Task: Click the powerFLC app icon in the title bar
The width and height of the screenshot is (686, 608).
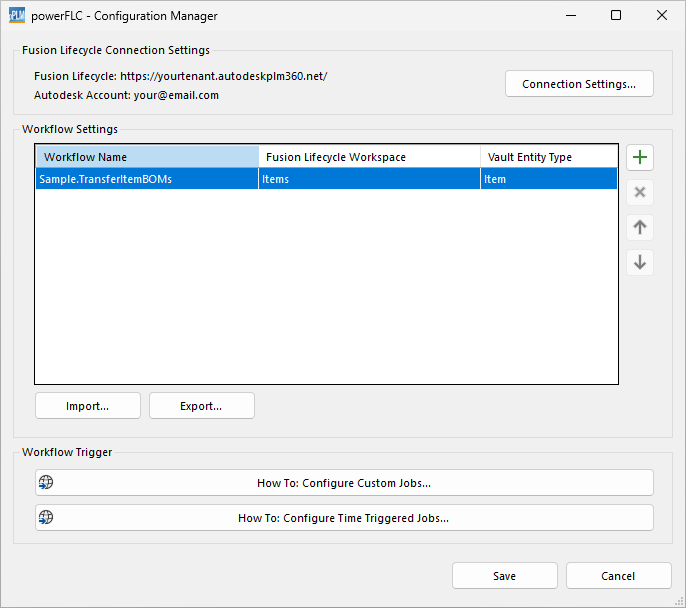Action: (x=16, y=16)
